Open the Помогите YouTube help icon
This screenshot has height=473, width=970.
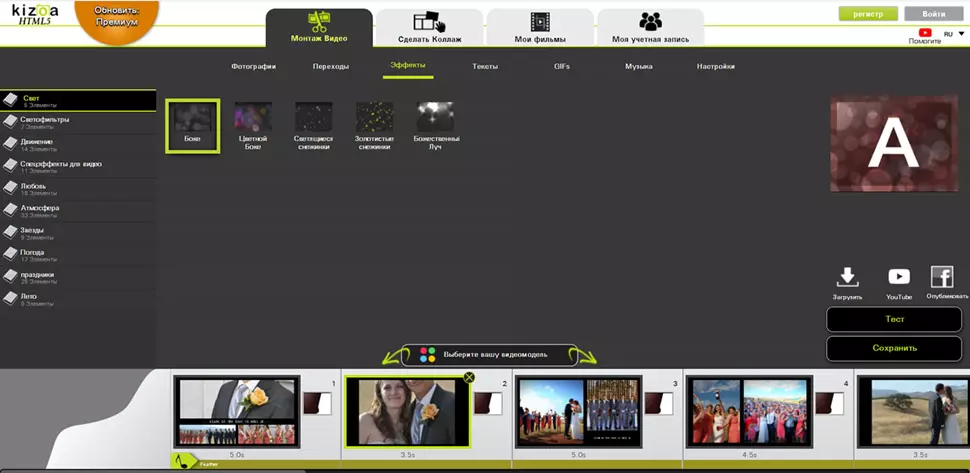(925, 33)
